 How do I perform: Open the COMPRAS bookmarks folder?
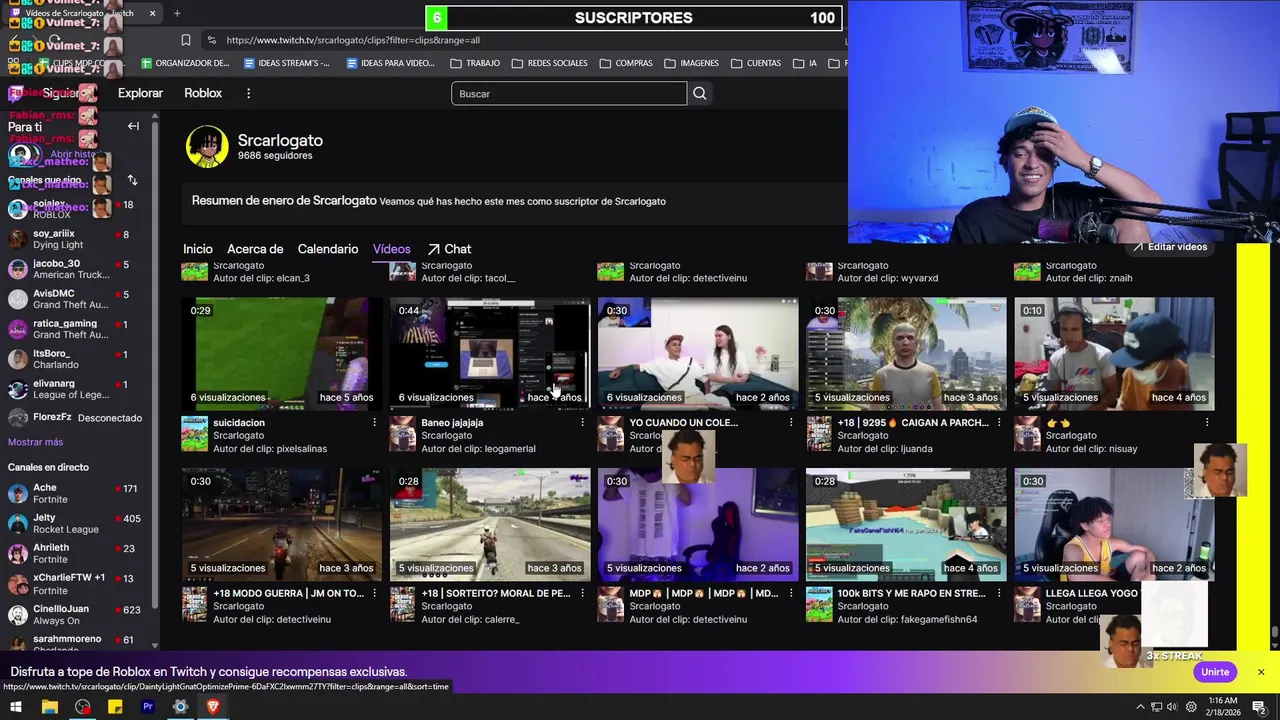625,63
